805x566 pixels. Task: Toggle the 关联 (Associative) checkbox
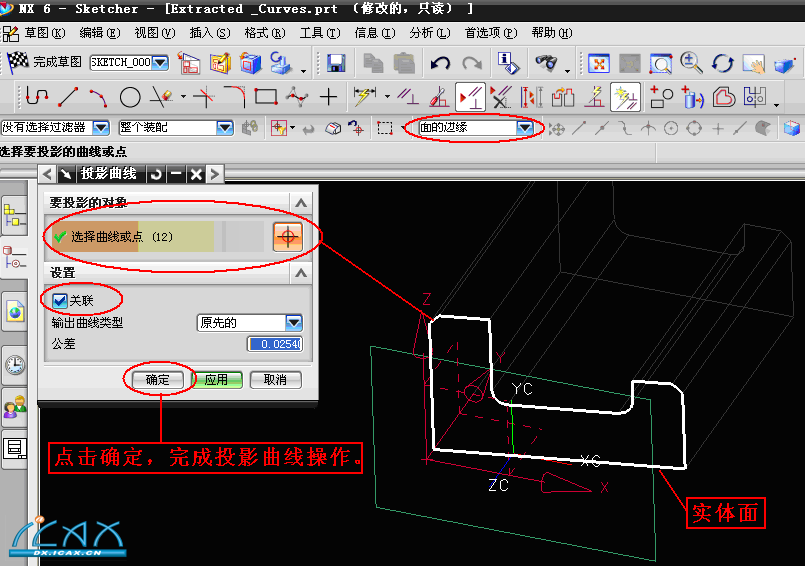60,299
